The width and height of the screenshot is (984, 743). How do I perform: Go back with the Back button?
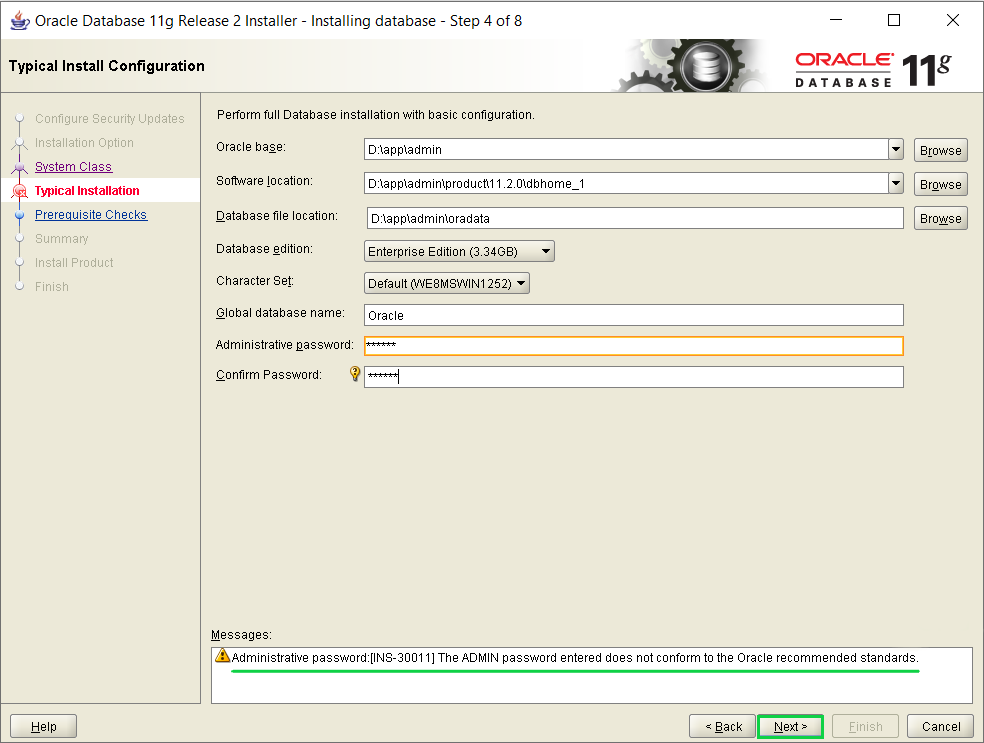722,726
